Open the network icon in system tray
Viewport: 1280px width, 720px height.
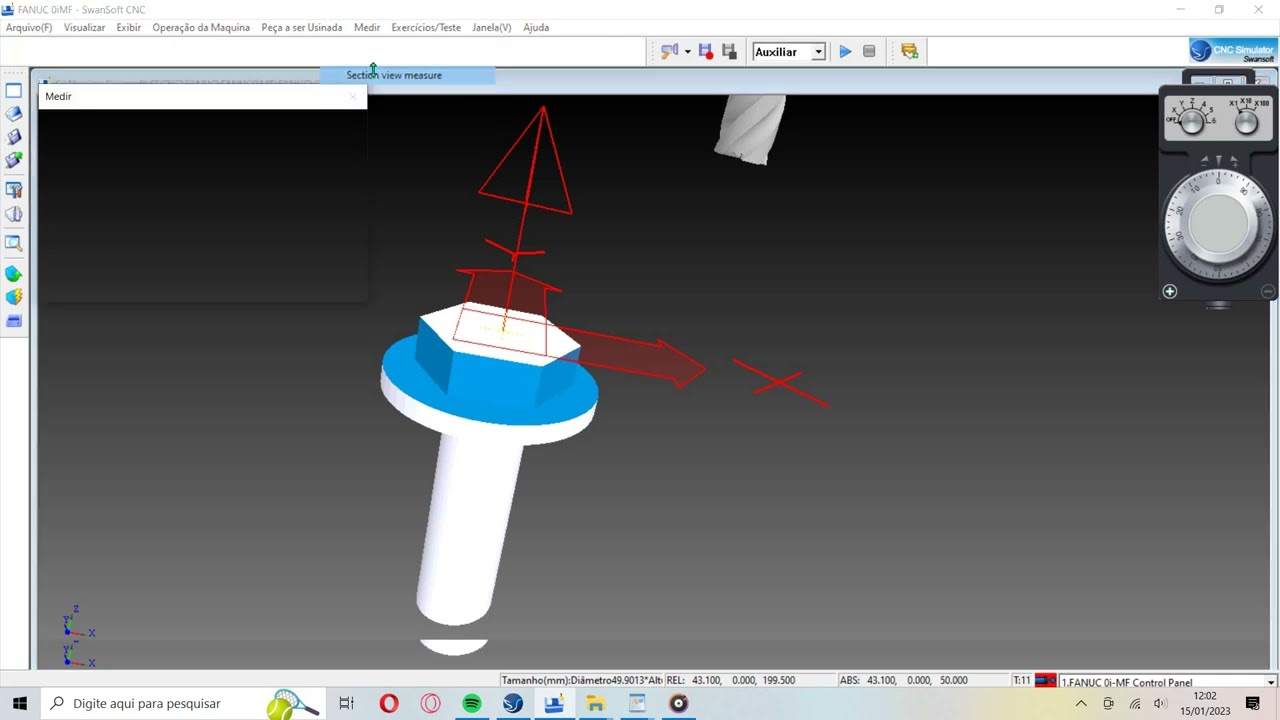point(1135,703)
